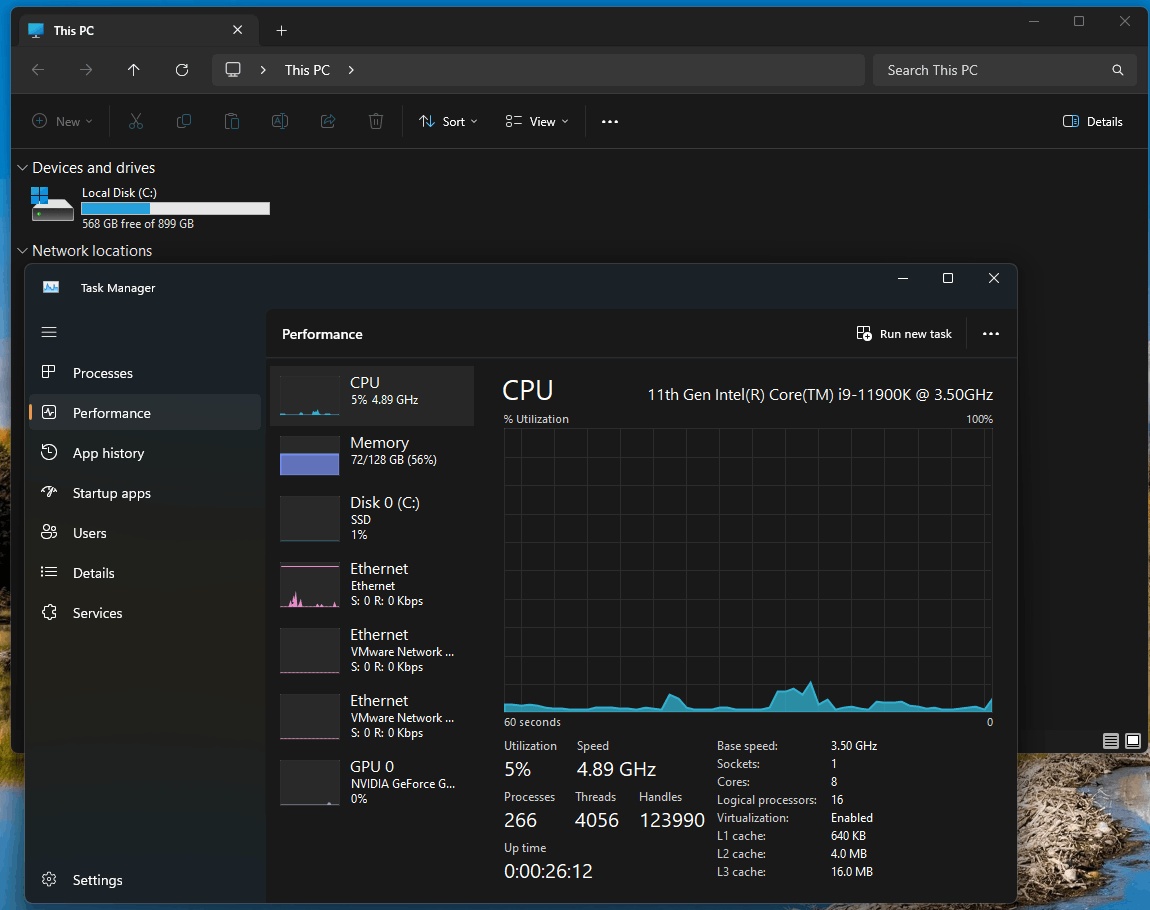Toggle the Details pane in File Explorer

tap(1092, 122)
